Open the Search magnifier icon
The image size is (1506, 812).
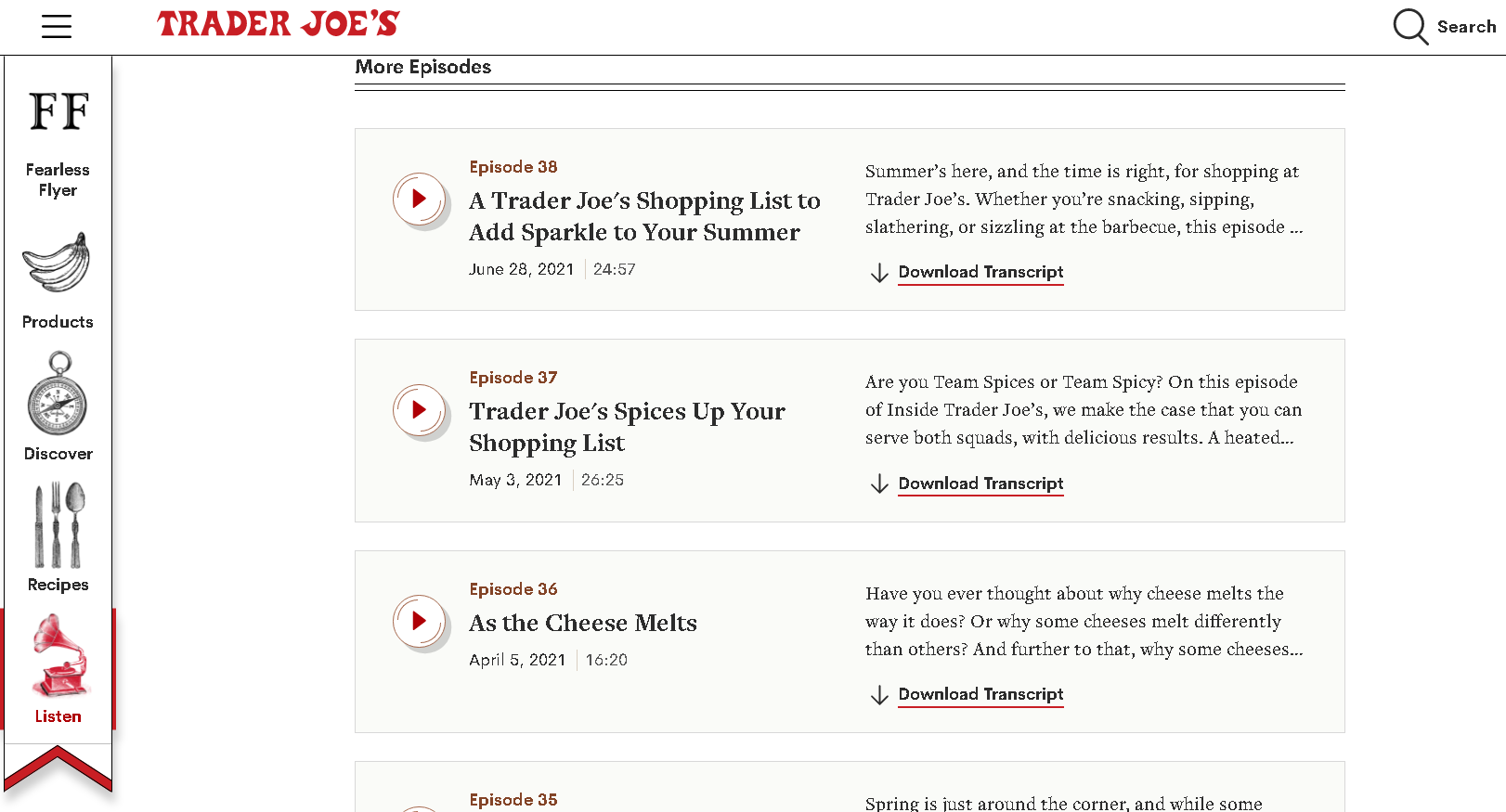pyautogui.click(x=1410, y=27)
